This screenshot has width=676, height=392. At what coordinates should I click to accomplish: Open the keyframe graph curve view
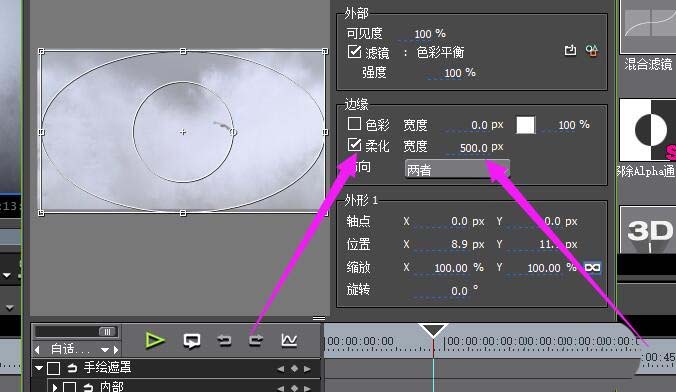point(289,340)
